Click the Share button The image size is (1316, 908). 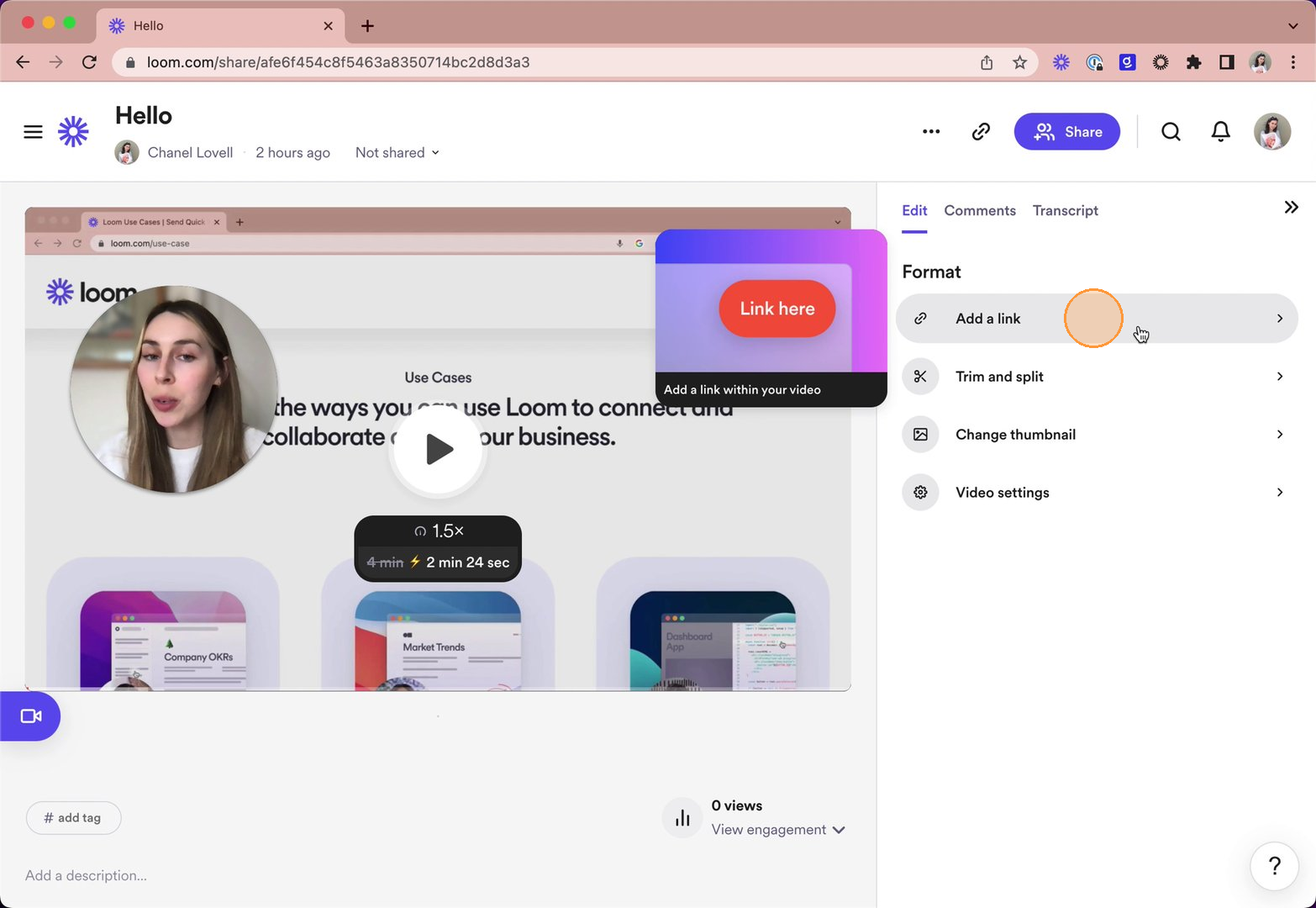pyautogui.click(x=1067, y=132)
